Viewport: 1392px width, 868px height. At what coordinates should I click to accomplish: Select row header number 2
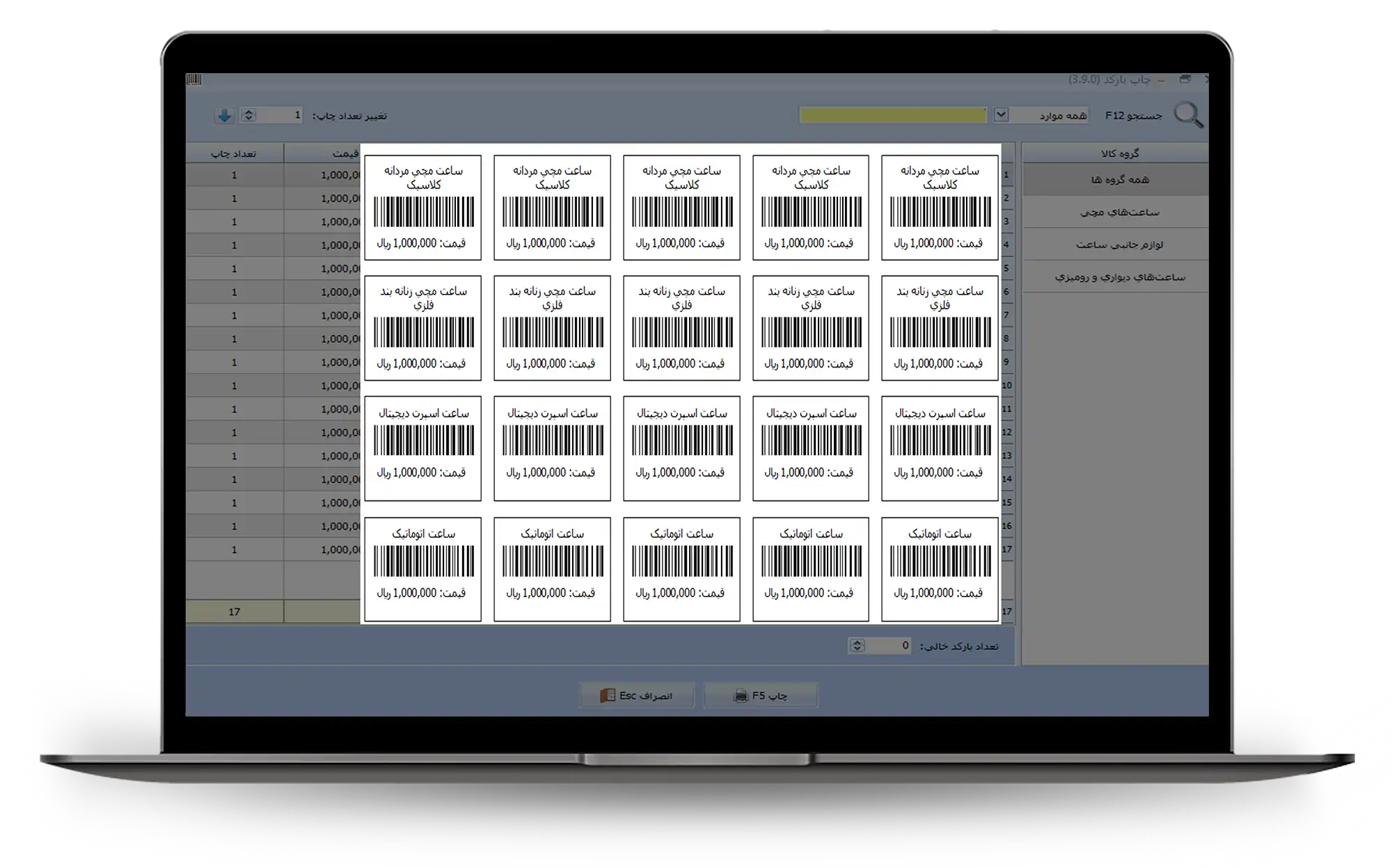(x=1007, y=198)
